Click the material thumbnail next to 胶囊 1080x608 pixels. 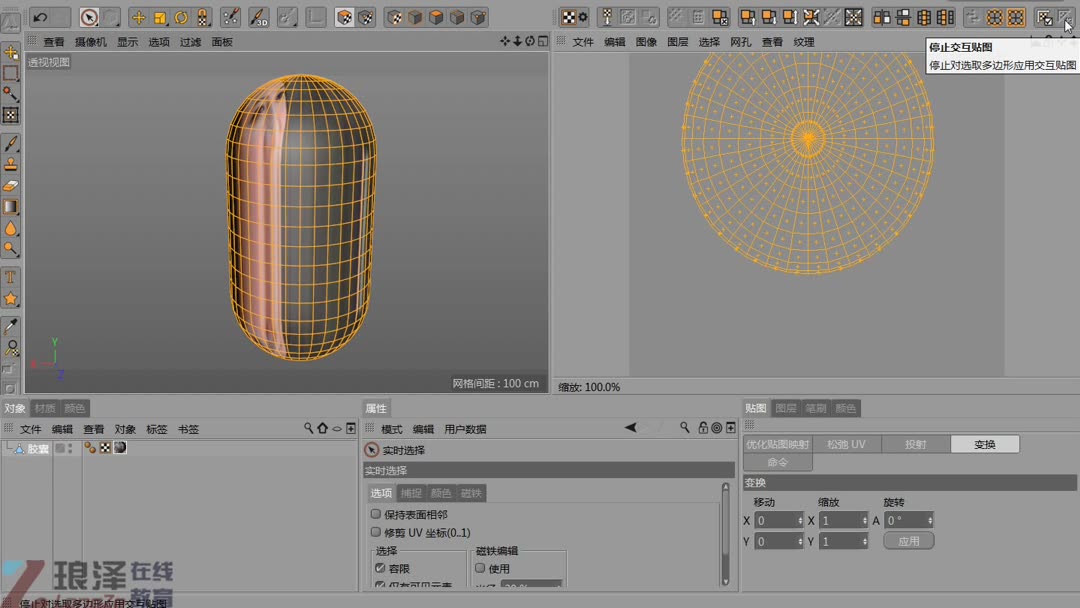pos(122,447)
